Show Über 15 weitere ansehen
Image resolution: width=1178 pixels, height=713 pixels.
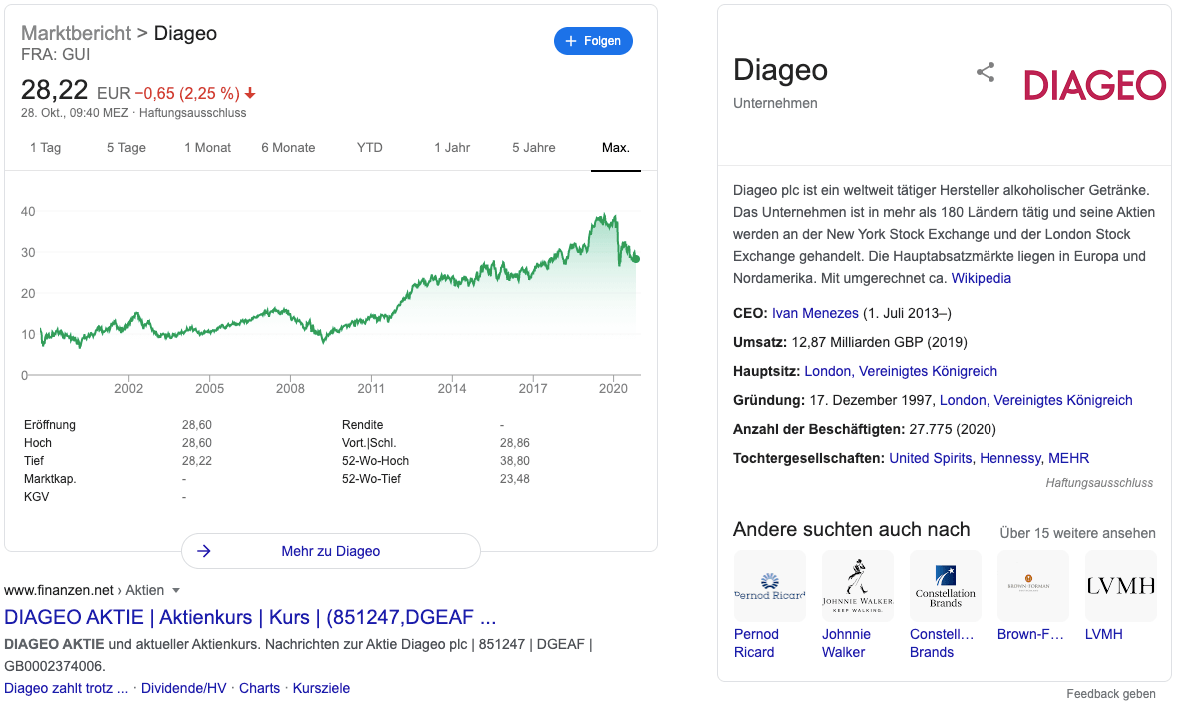pos(1077,533)
